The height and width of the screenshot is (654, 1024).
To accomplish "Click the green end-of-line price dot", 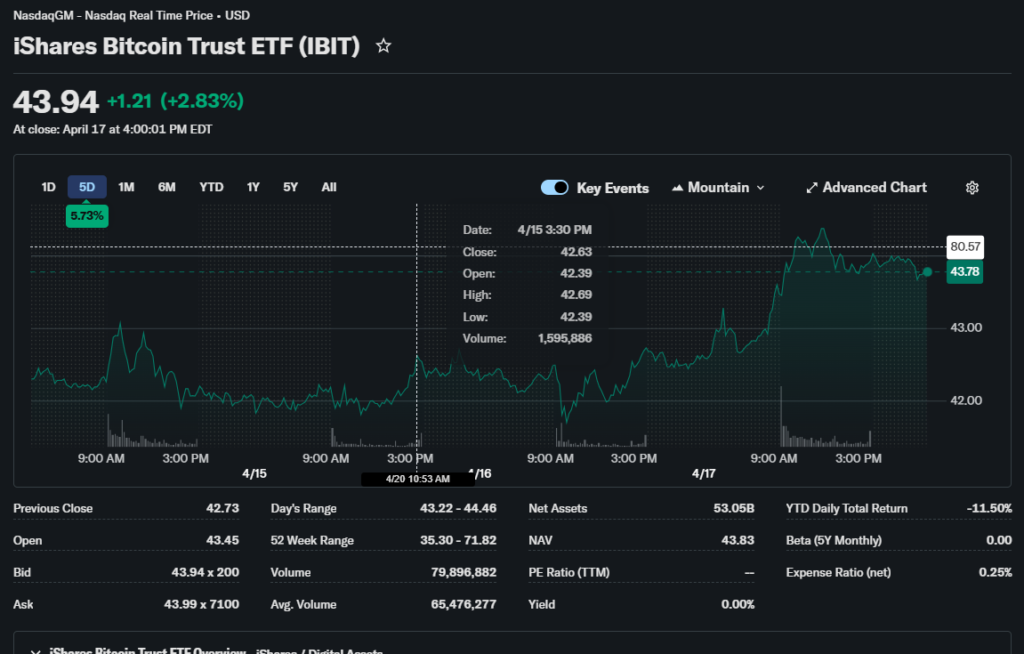I will tap(927, 272).
